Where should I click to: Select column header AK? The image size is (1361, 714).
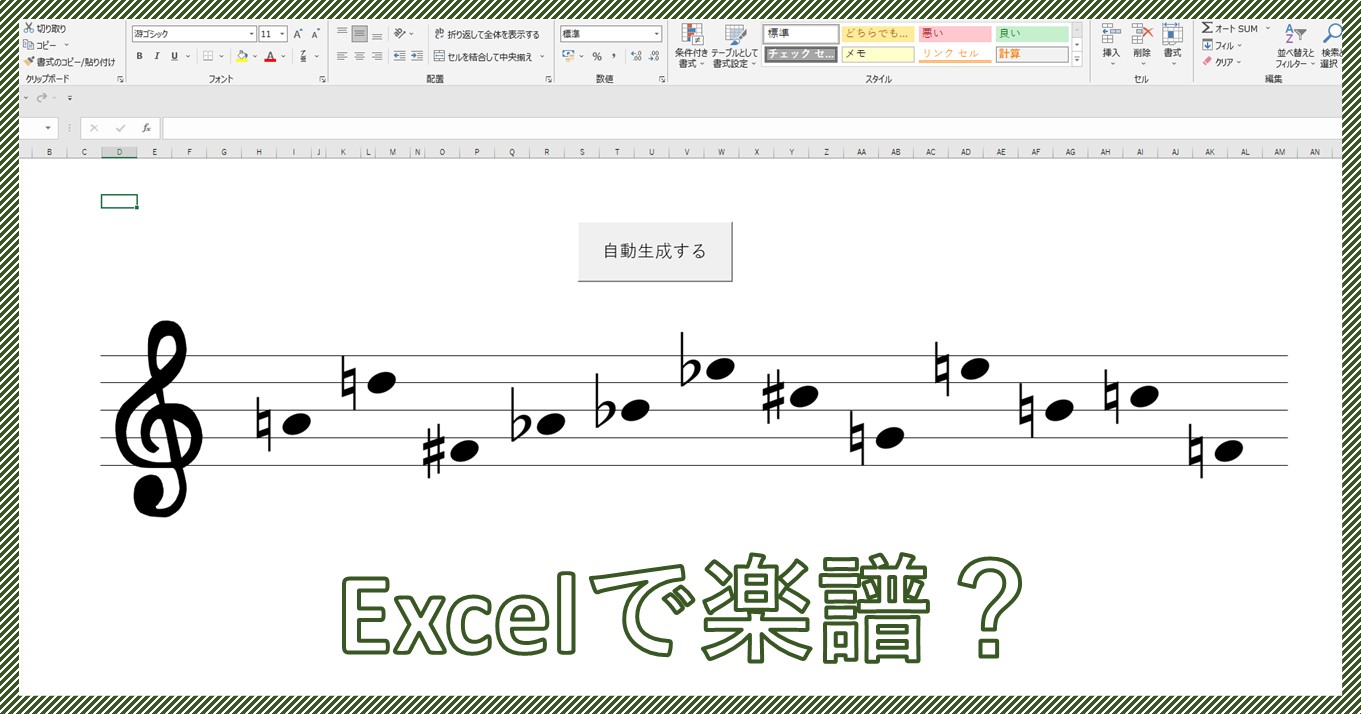pos(1210,152)
